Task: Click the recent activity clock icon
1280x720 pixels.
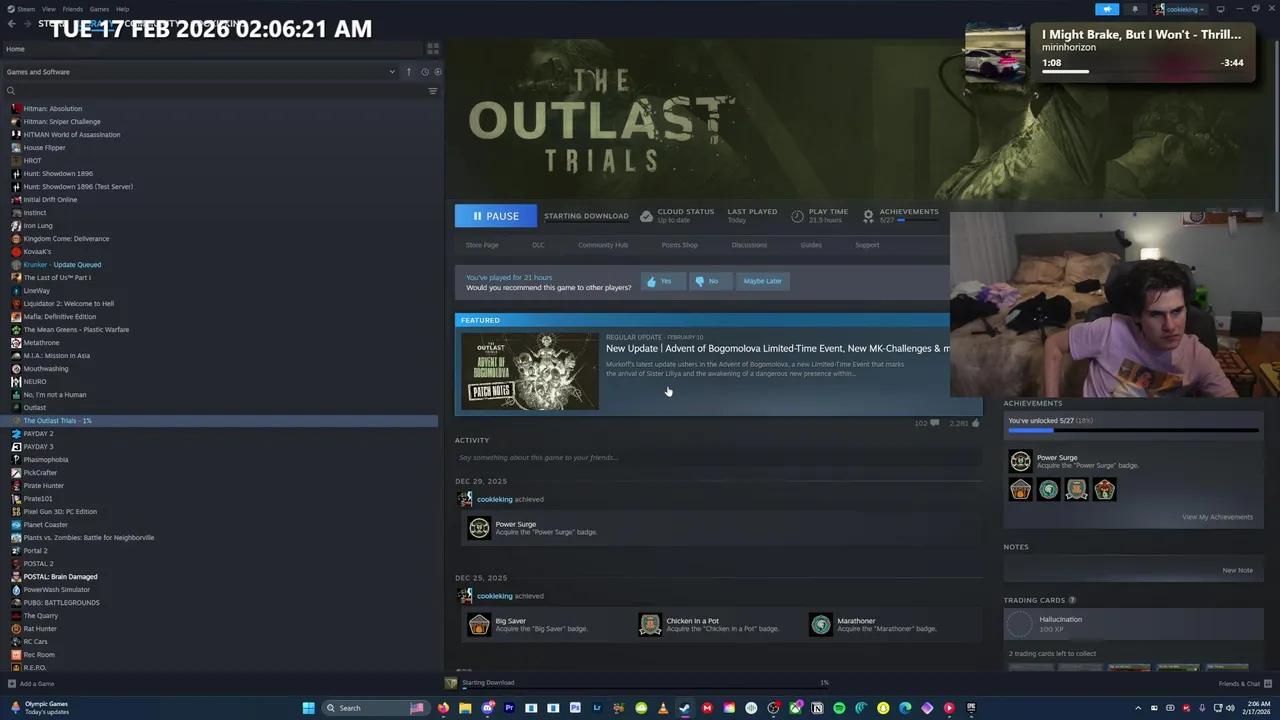Action: (x=425, y=72)
